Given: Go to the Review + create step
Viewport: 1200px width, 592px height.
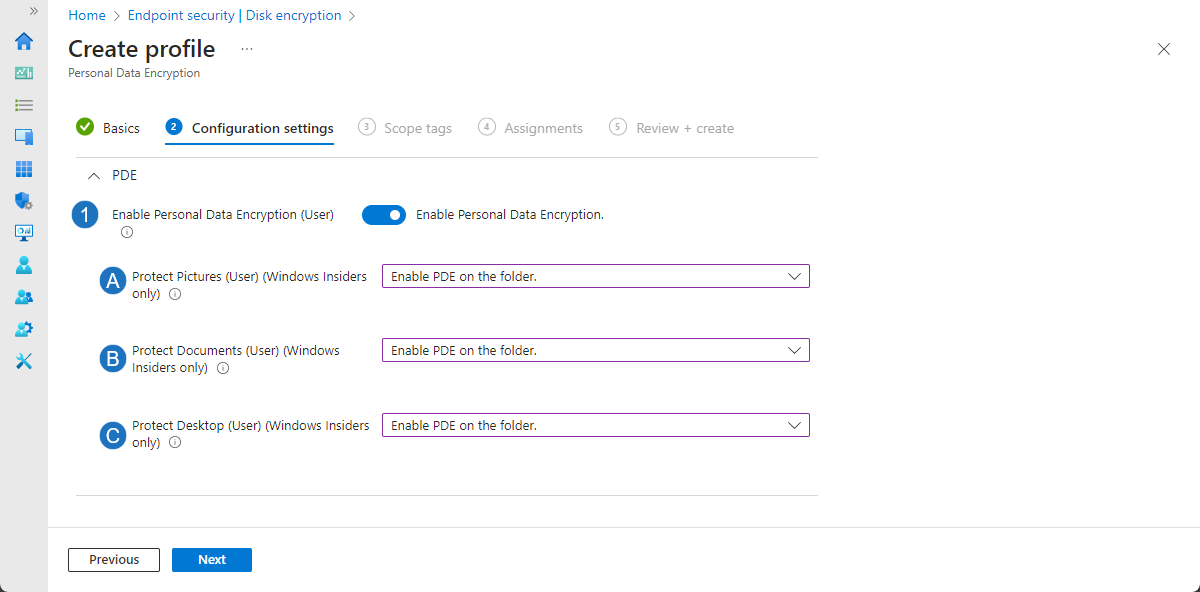Looking at the screenshot, I should 671,128.
